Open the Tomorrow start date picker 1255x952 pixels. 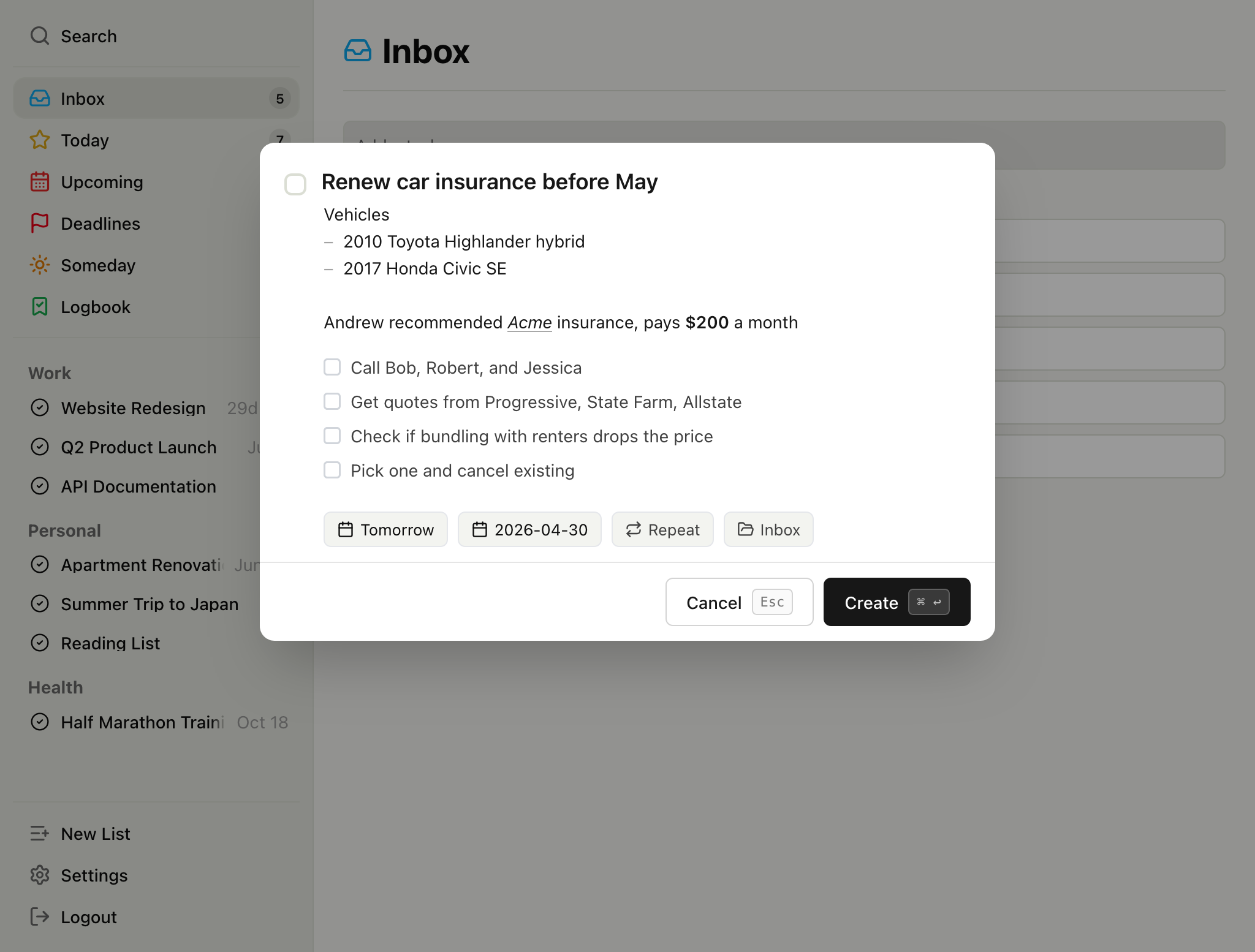coord(385,529)
